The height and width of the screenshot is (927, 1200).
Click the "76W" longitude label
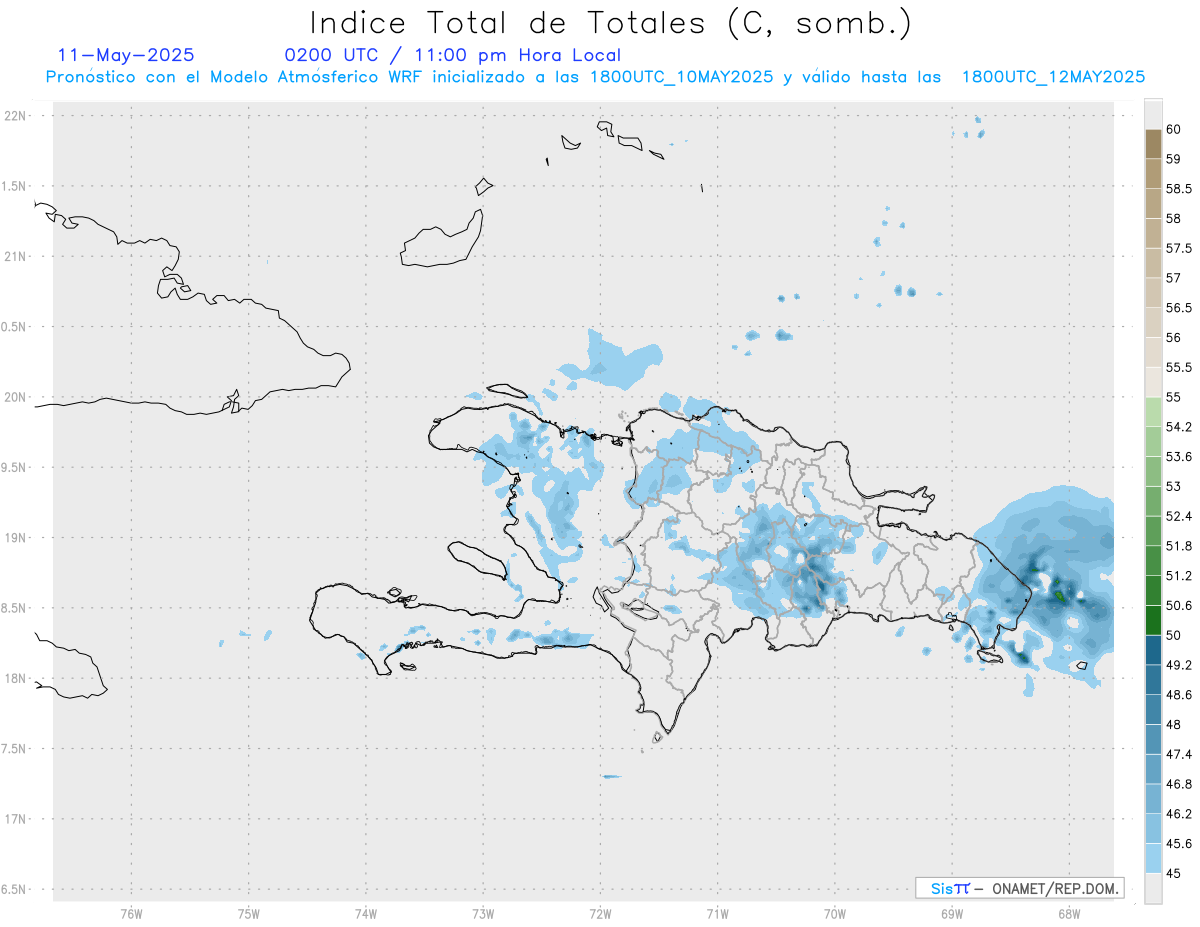pos(131,914)
